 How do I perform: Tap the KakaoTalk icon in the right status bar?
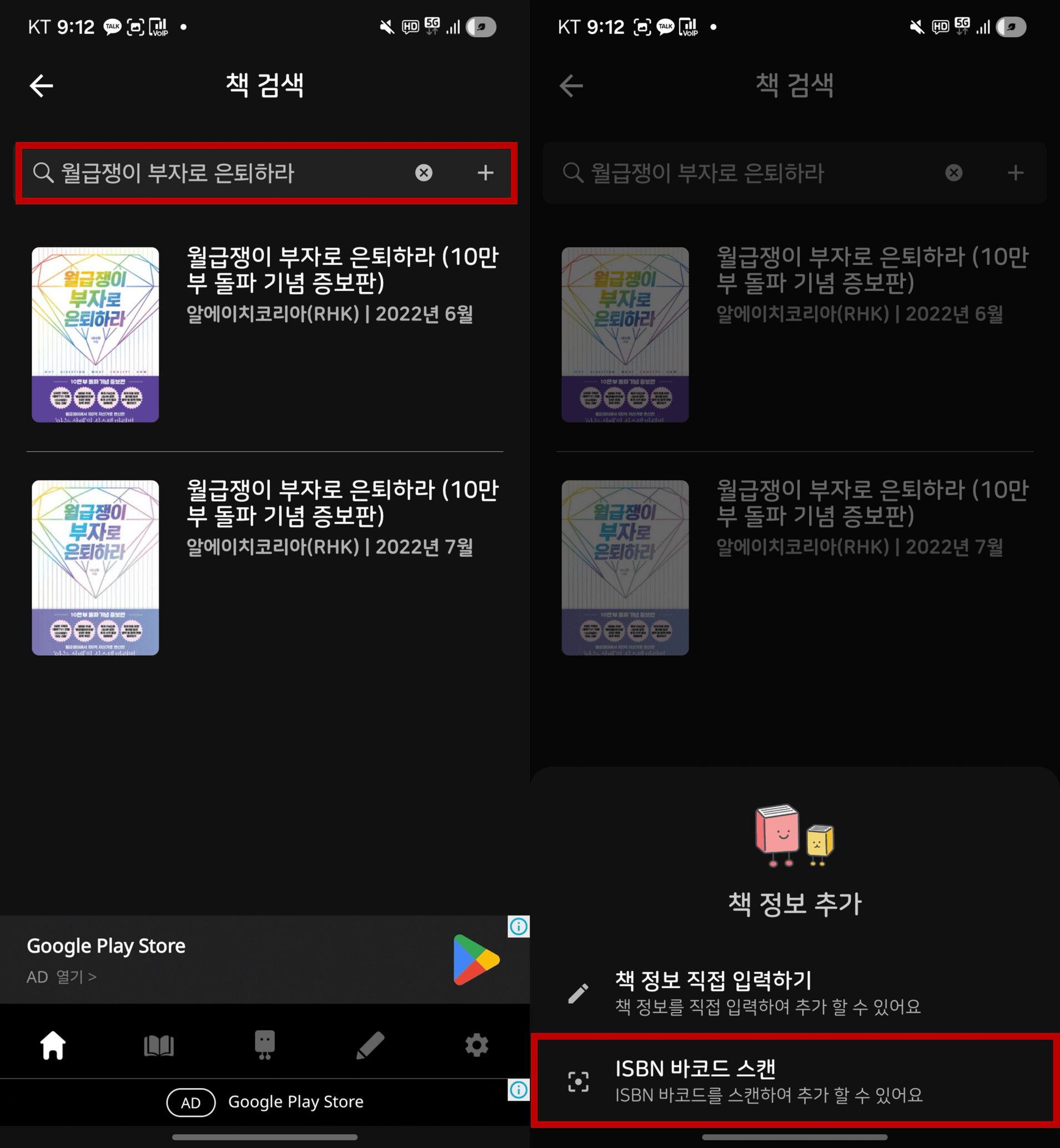666,27
